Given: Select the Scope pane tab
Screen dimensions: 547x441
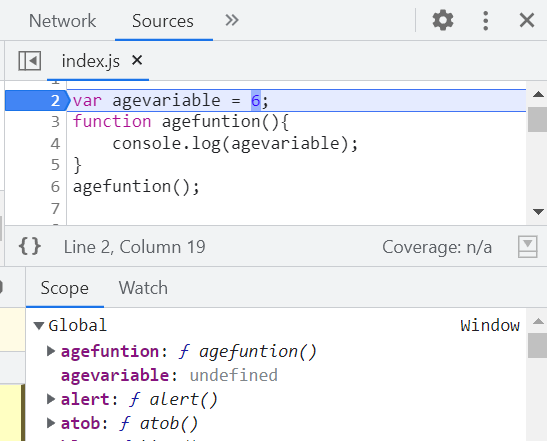Looking at the screenshot, I should pos(65,288).
